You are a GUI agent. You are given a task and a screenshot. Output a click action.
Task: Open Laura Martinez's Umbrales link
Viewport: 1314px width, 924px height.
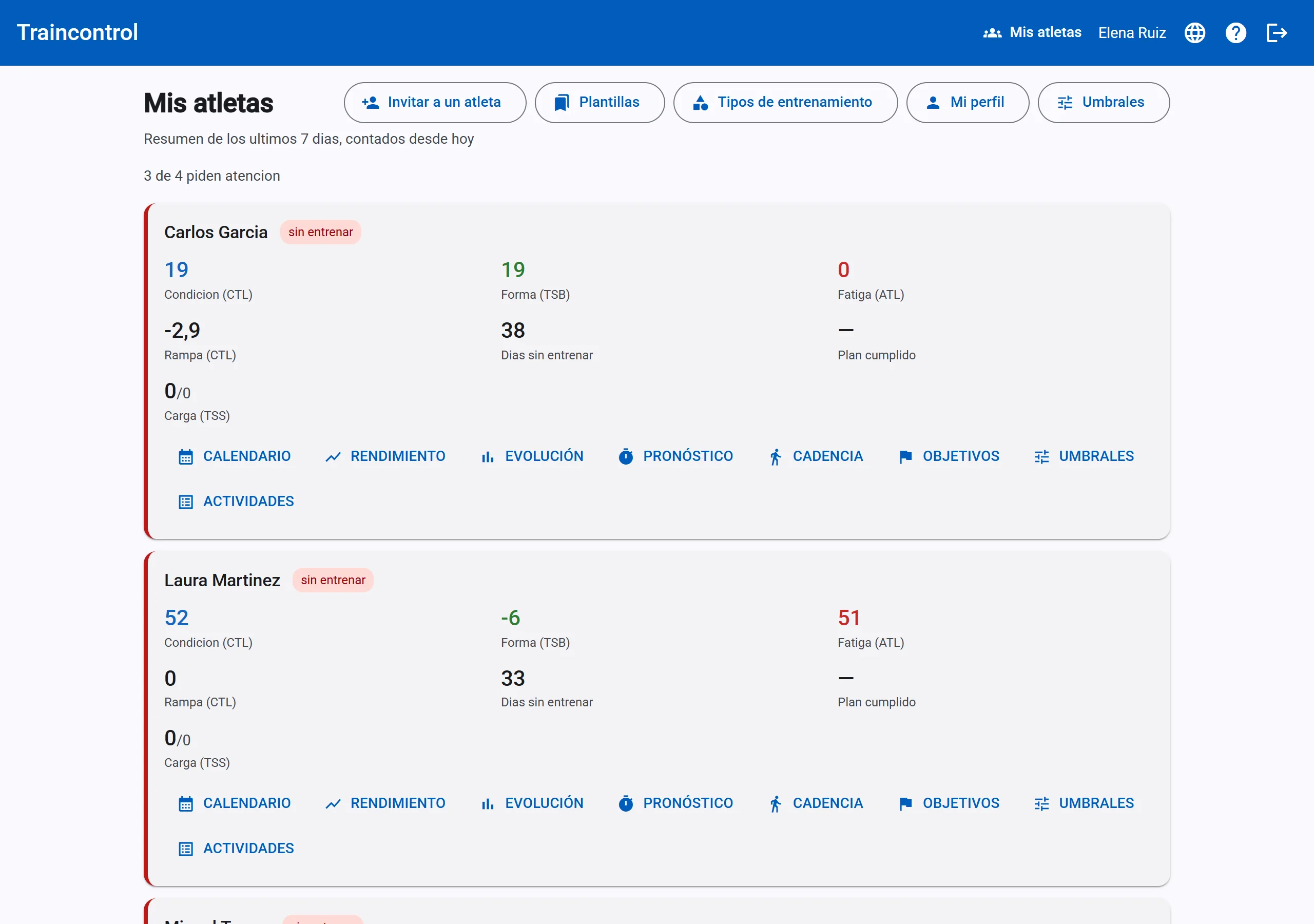coord(1084,803)
